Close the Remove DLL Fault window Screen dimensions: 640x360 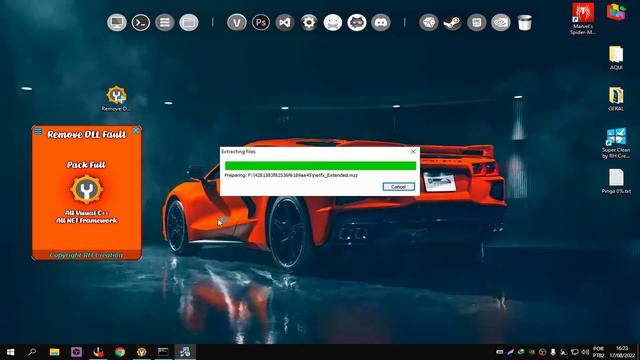(136, 131)
